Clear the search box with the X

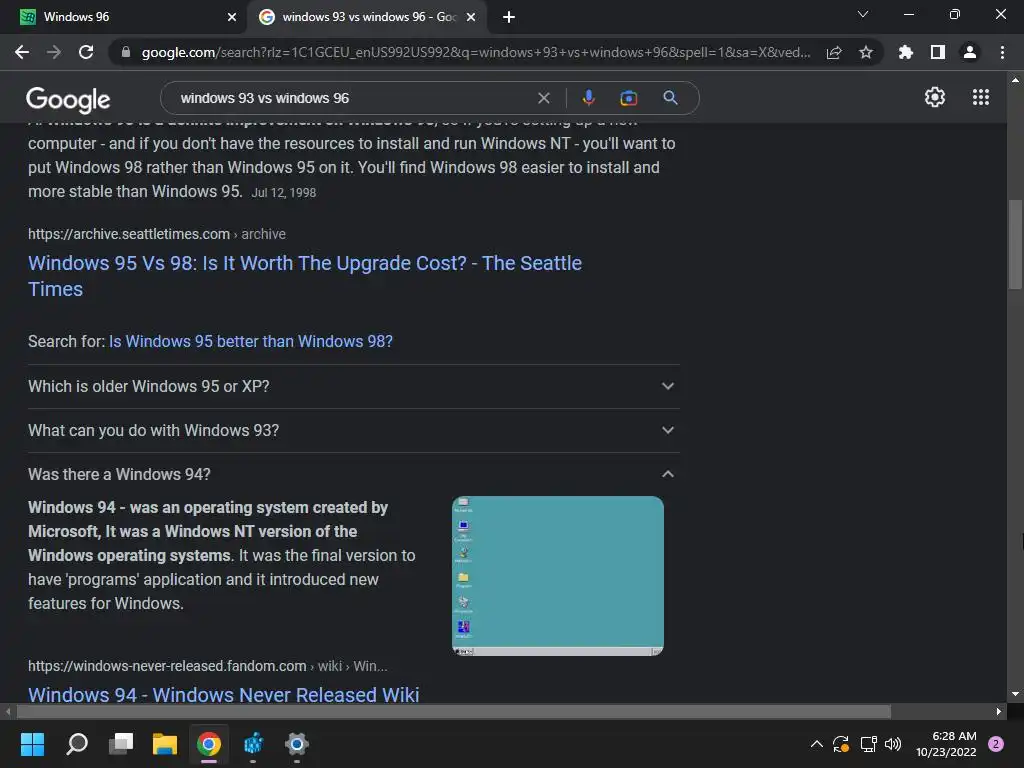pos(543,98)
